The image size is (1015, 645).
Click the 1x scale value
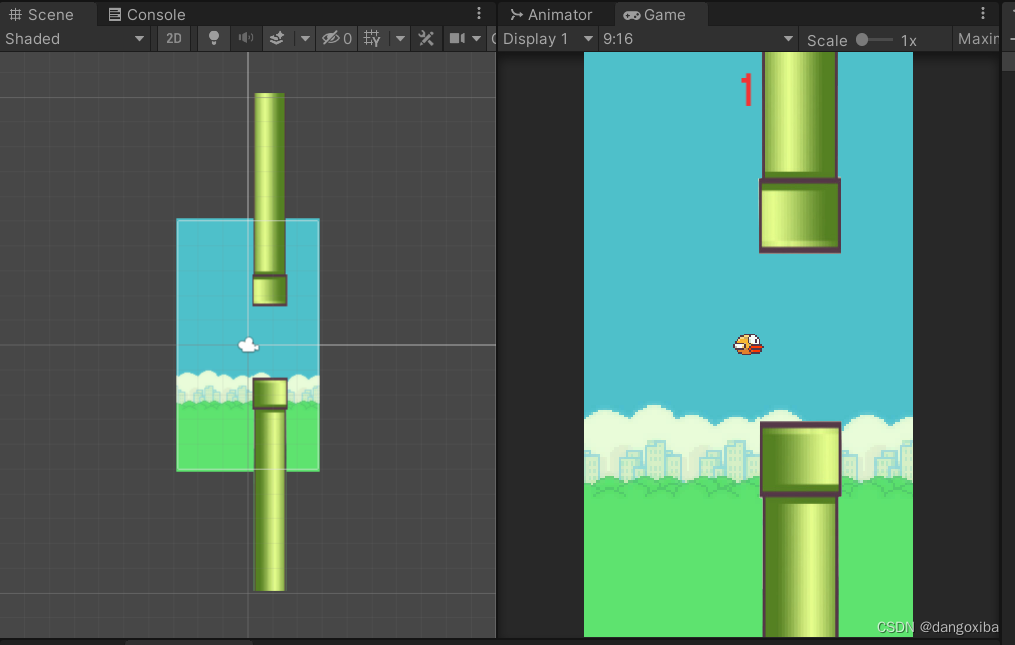(909, 40)
